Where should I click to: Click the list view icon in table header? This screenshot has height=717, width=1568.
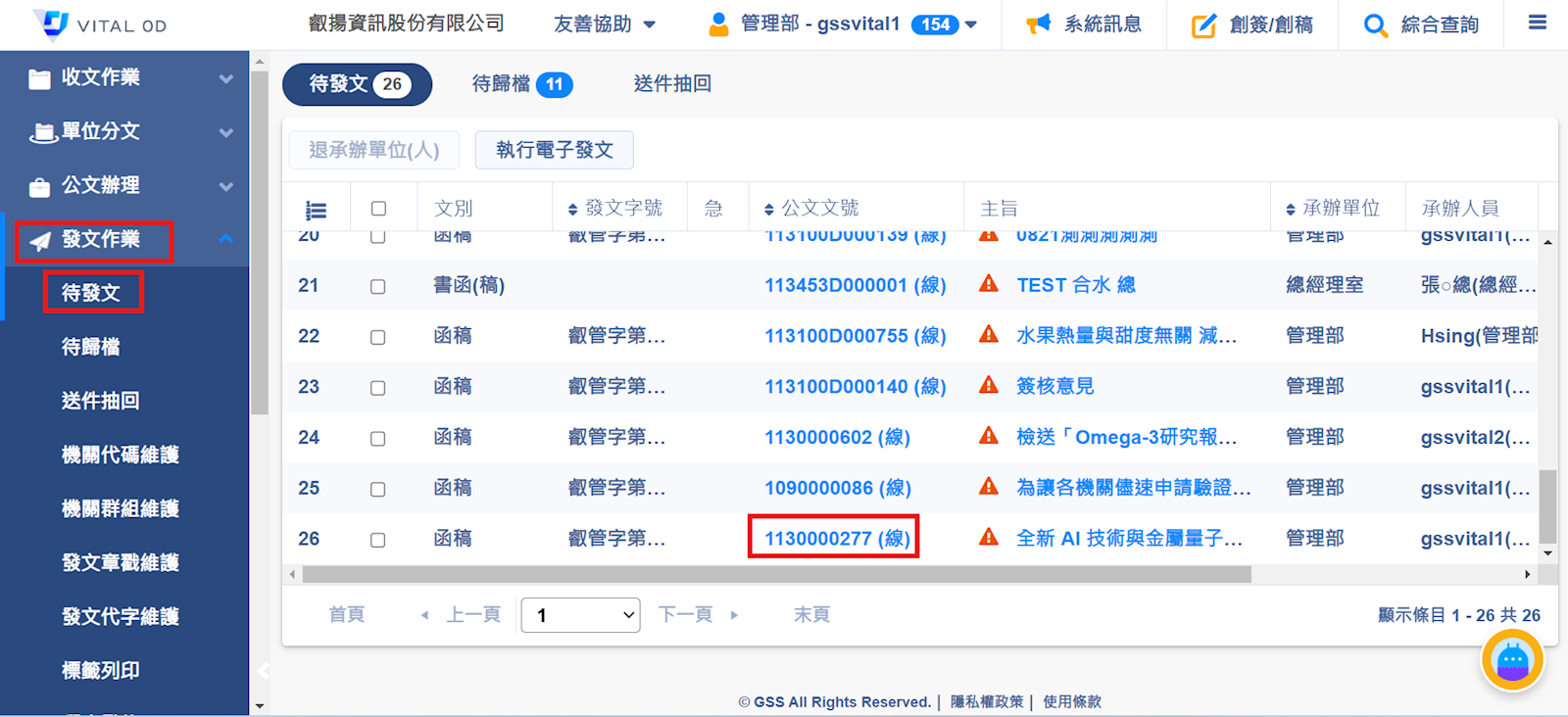point(316,210)
